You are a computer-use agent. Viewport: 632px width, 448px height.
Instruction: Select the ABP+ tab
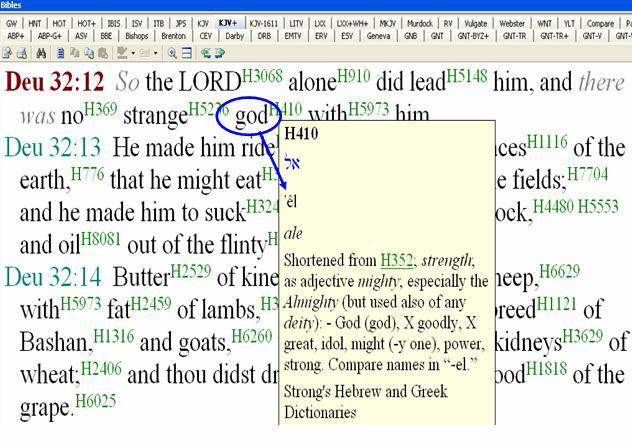click(16, 36)
